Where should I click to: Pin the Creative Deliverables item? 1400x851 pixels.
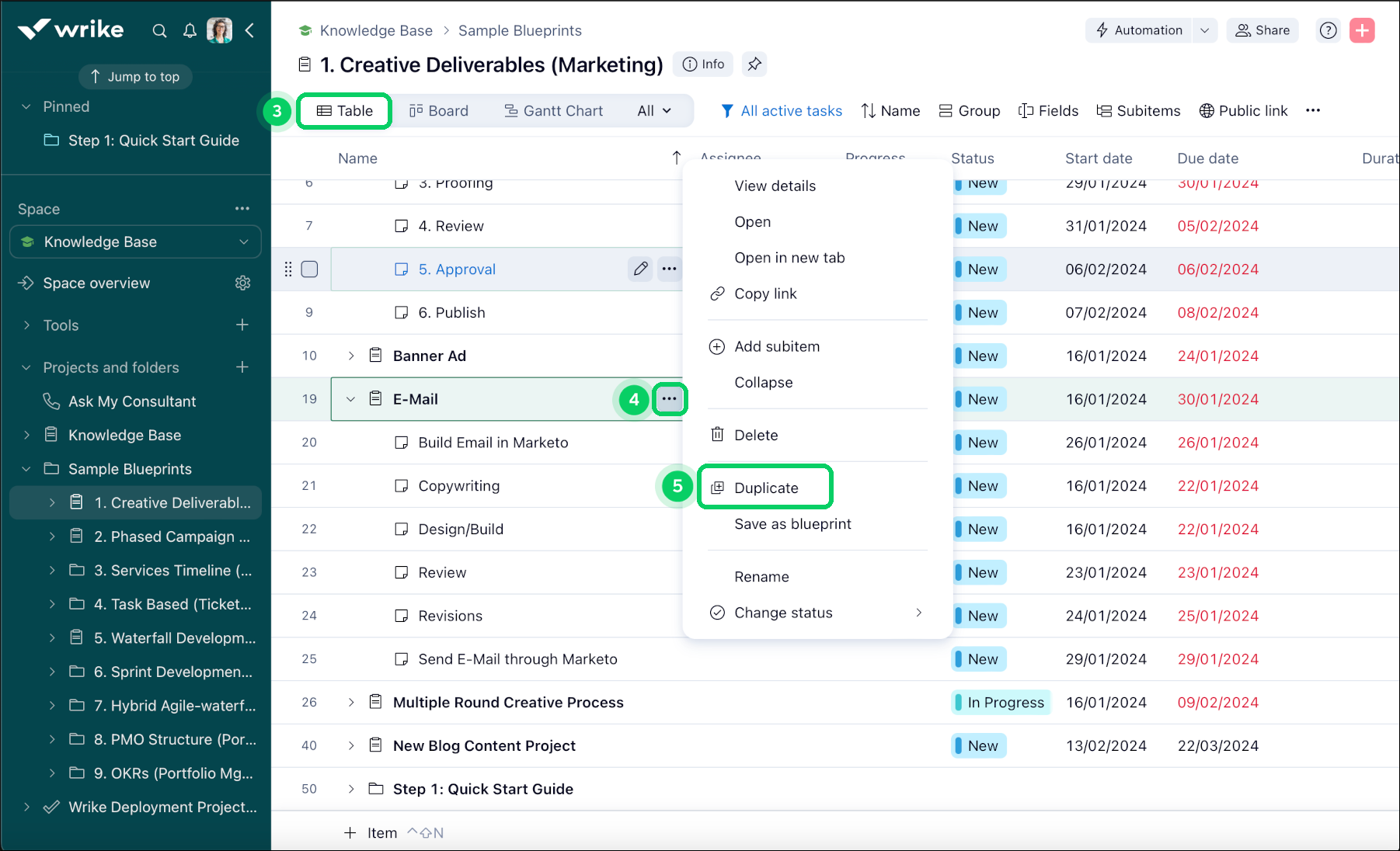(754, 64)
